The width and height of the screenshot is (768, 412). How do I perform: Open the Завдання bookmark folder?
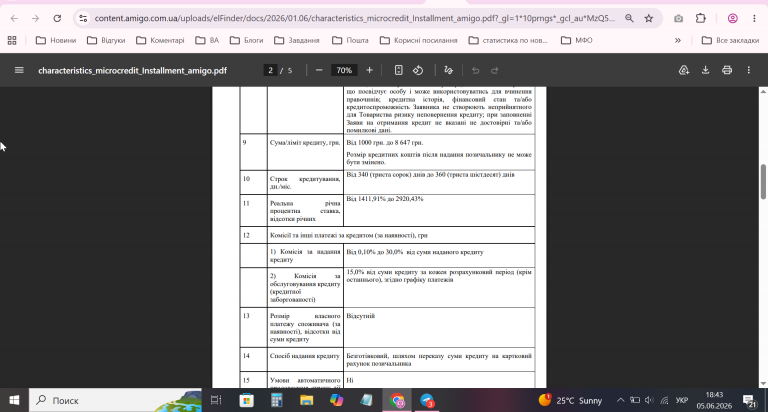click(x=297, y=40)
